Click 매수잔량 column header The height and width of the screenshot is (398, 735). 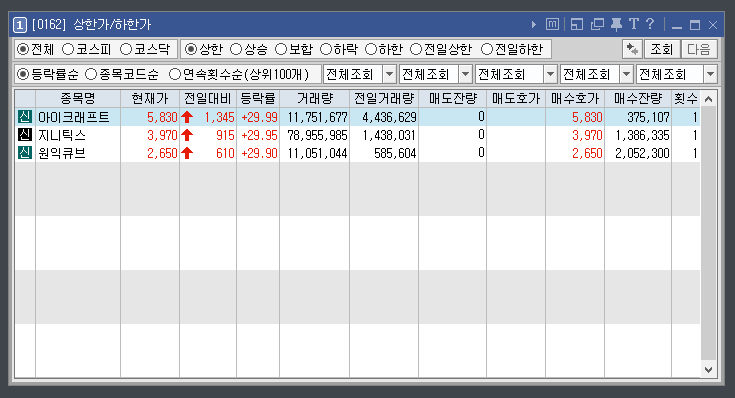click(x=638, y=98)
